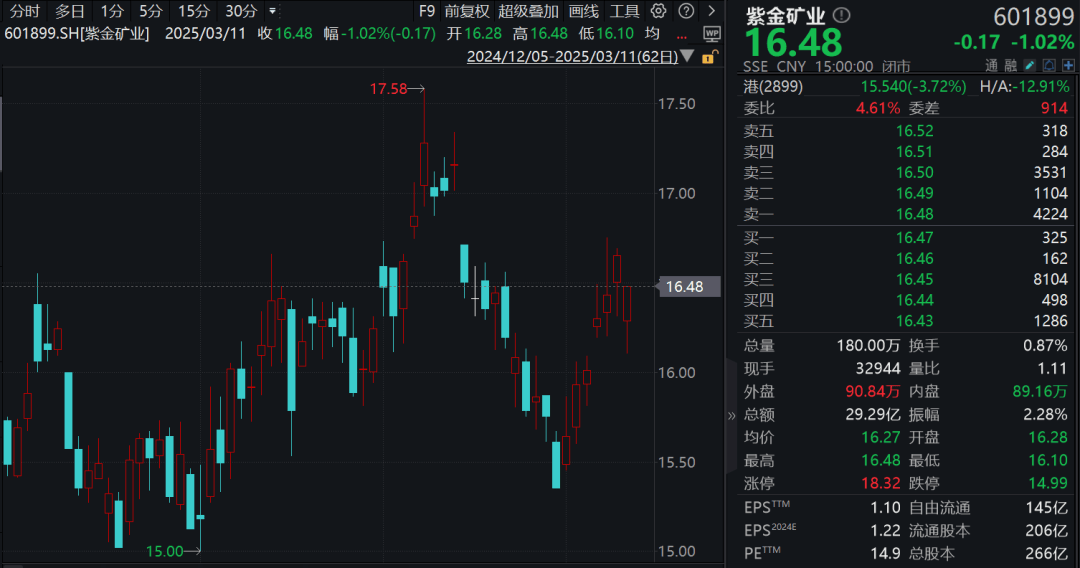Open the help question mark icon
This screenshot has width=1080, height=568.
tap(686, 11)
